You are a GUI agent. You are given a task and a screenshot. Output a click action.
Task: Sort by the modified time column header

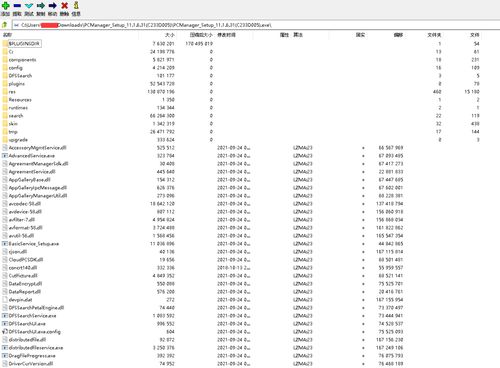click(226, 35)
